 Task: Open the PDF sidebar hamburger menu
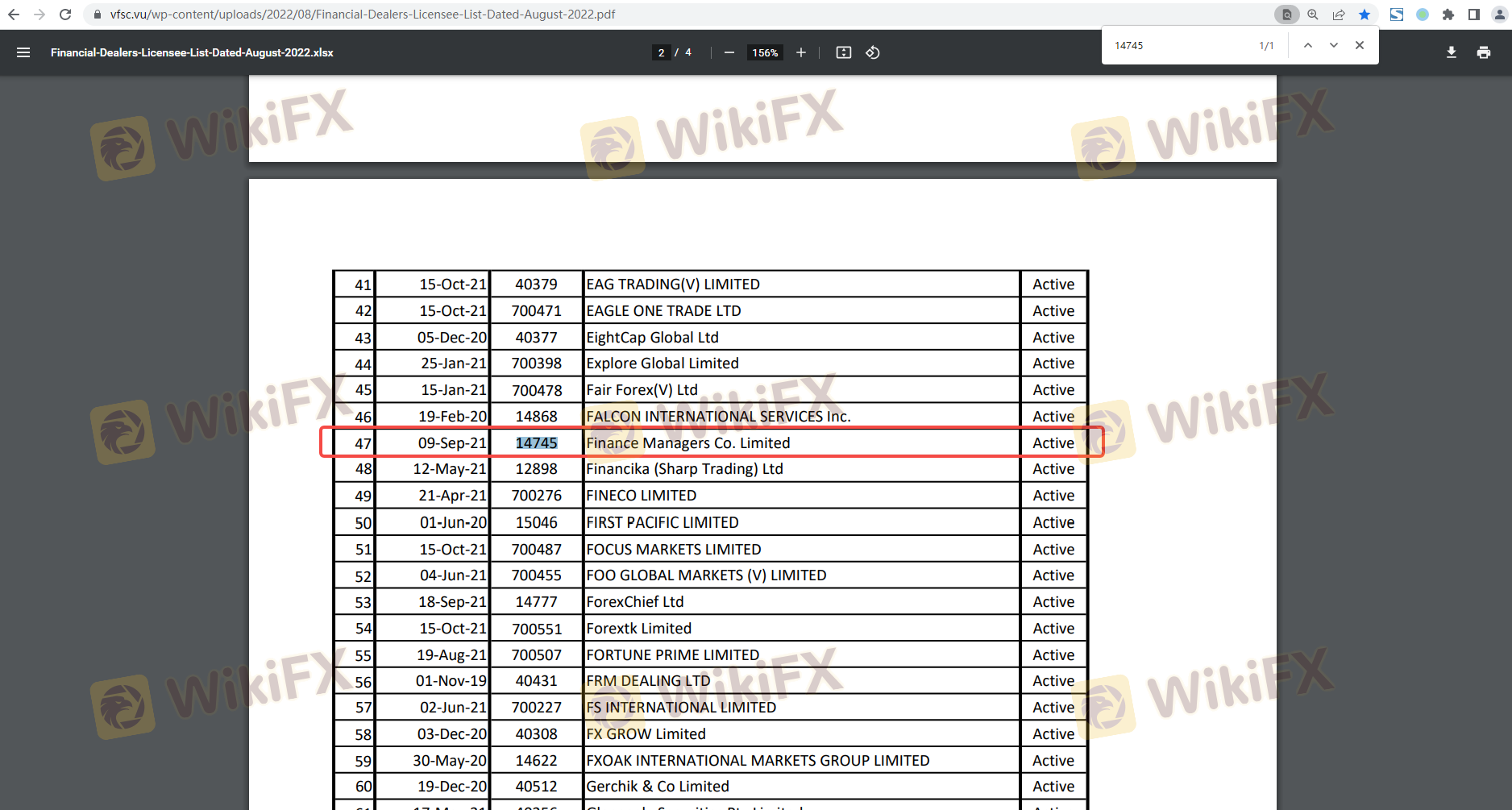23,52
